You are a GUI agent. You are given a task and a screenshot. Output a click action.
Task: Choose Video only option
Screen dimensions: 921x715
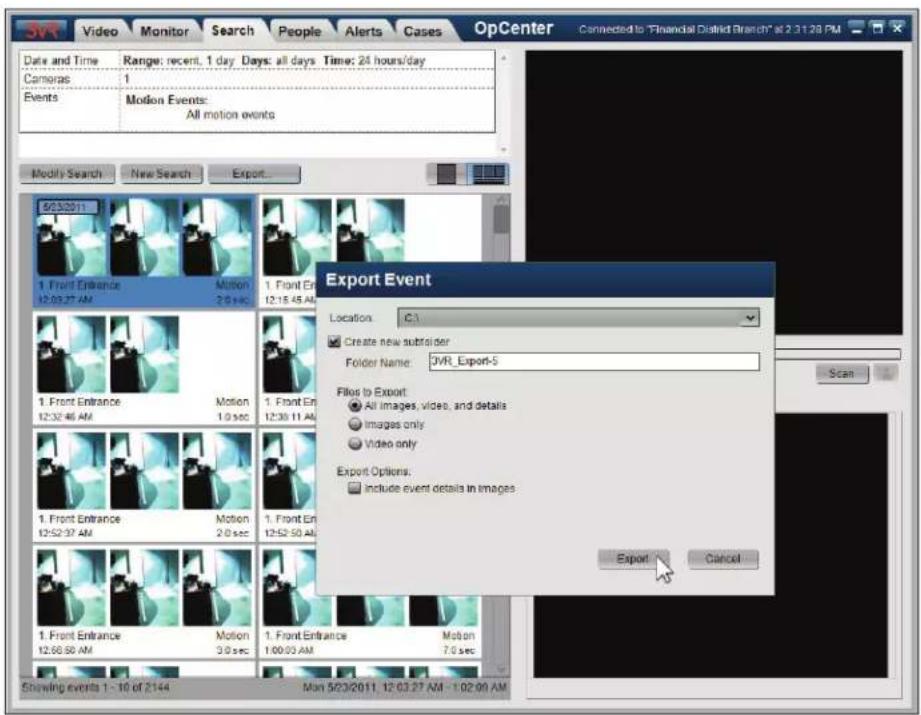[x=355, y=444]
